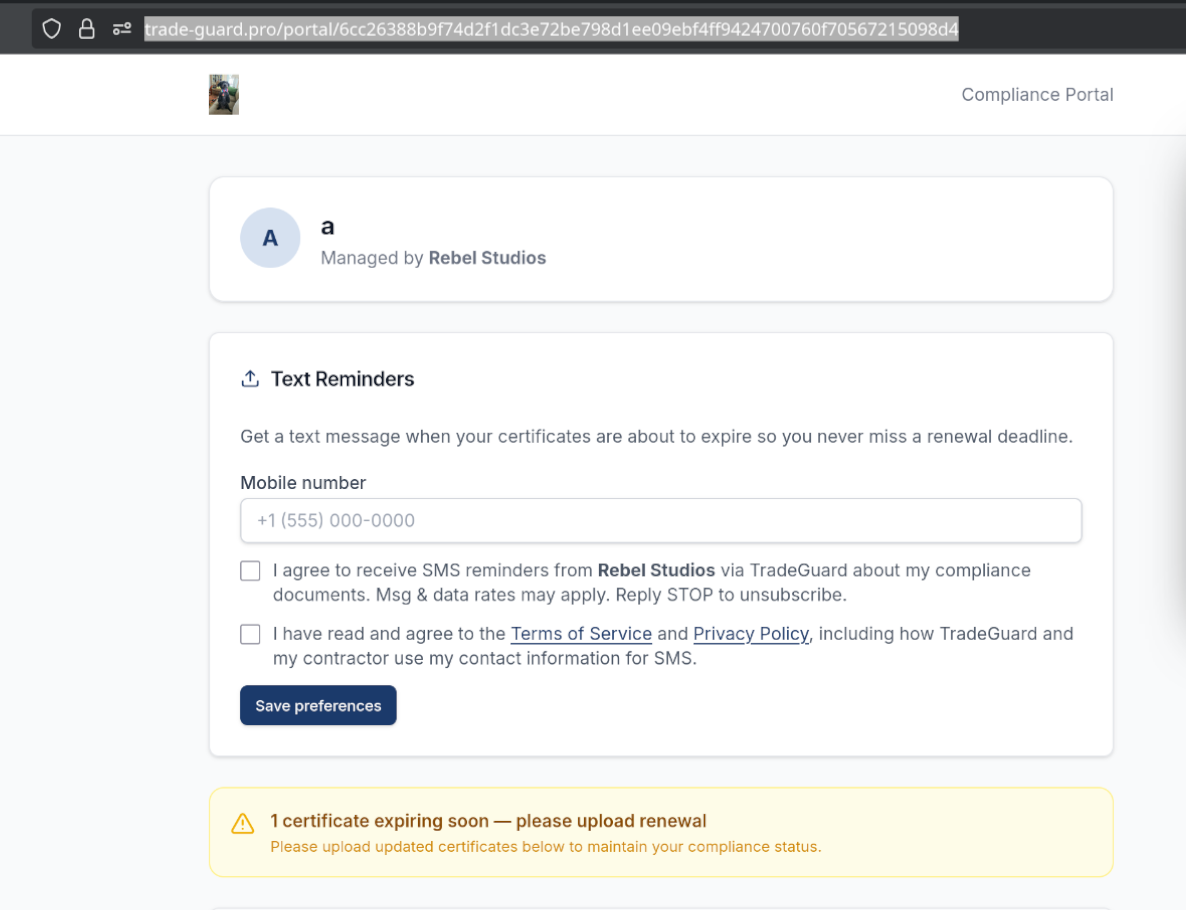Click '1 certificate expiring soon' alert heading

(x=489, y=821)
